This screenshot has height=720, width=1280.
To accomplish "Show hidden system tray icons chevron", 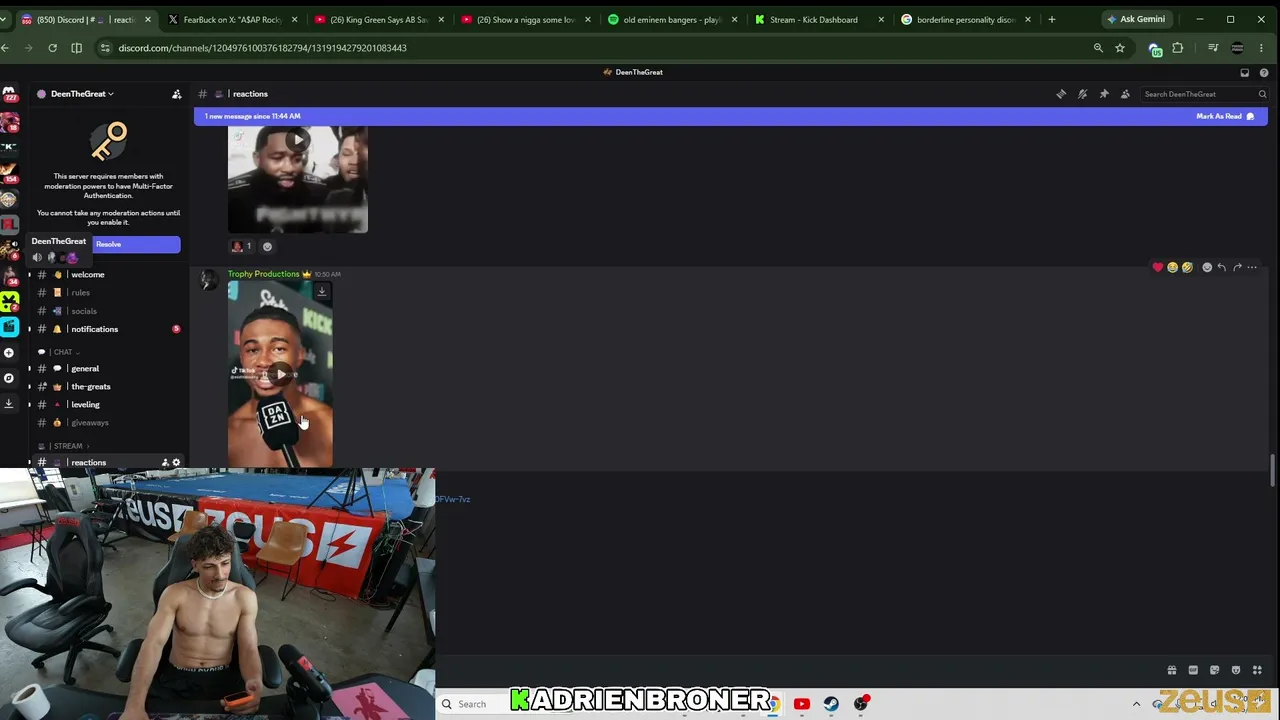I will click(1136, 704).
